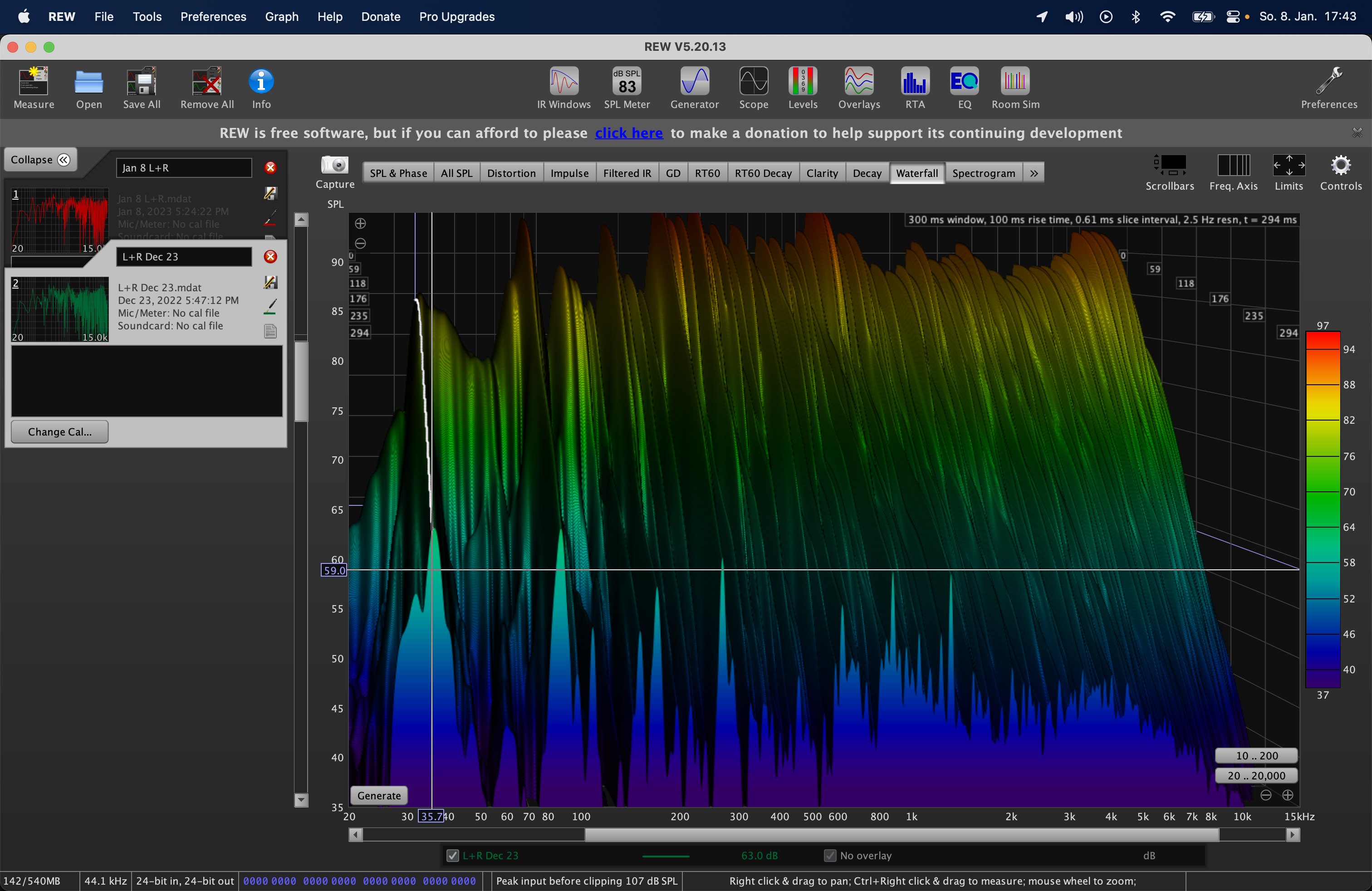This screenshot has width=1372, height=891.
Task: Click the horizontal frequency scrollbar thumb
Action: coord(901,835)
